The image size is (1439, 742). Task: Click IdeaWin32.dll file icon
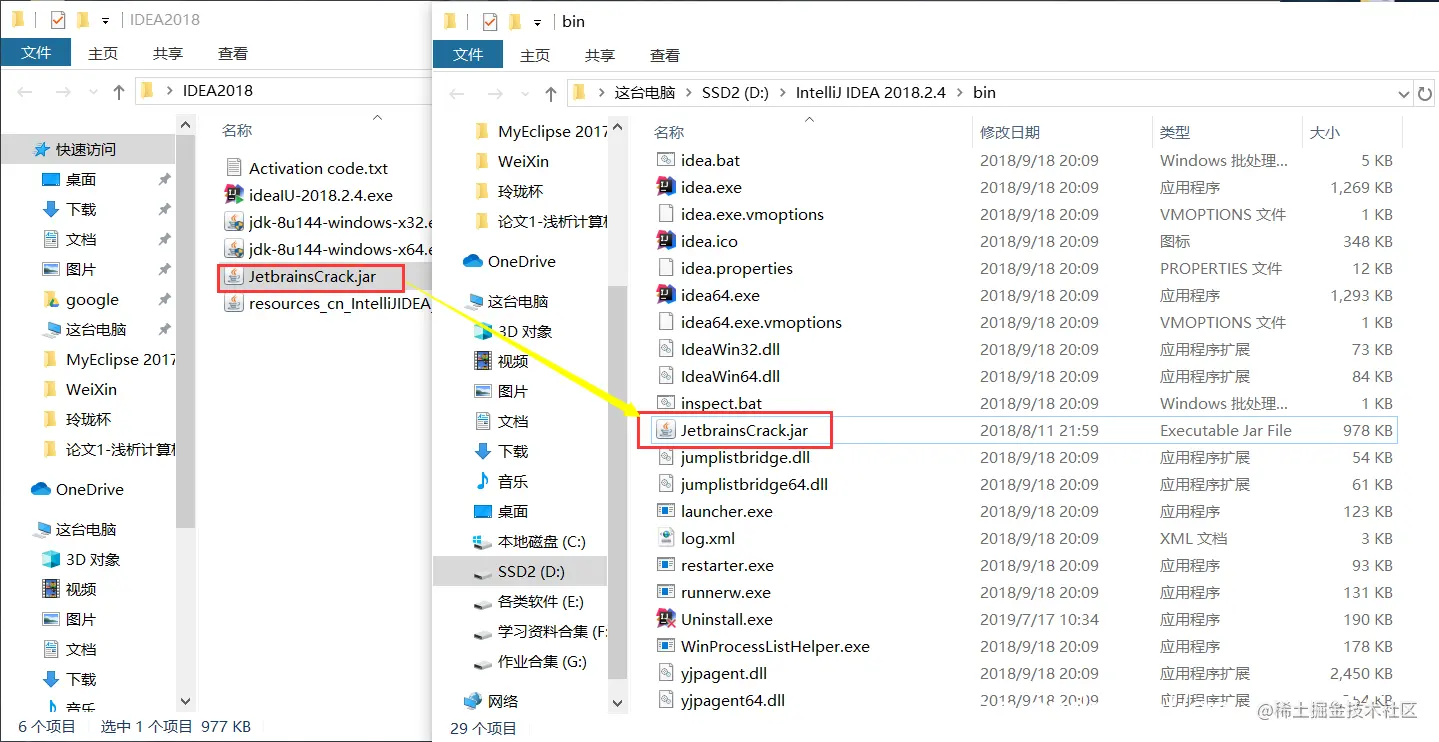coord(666,349)
